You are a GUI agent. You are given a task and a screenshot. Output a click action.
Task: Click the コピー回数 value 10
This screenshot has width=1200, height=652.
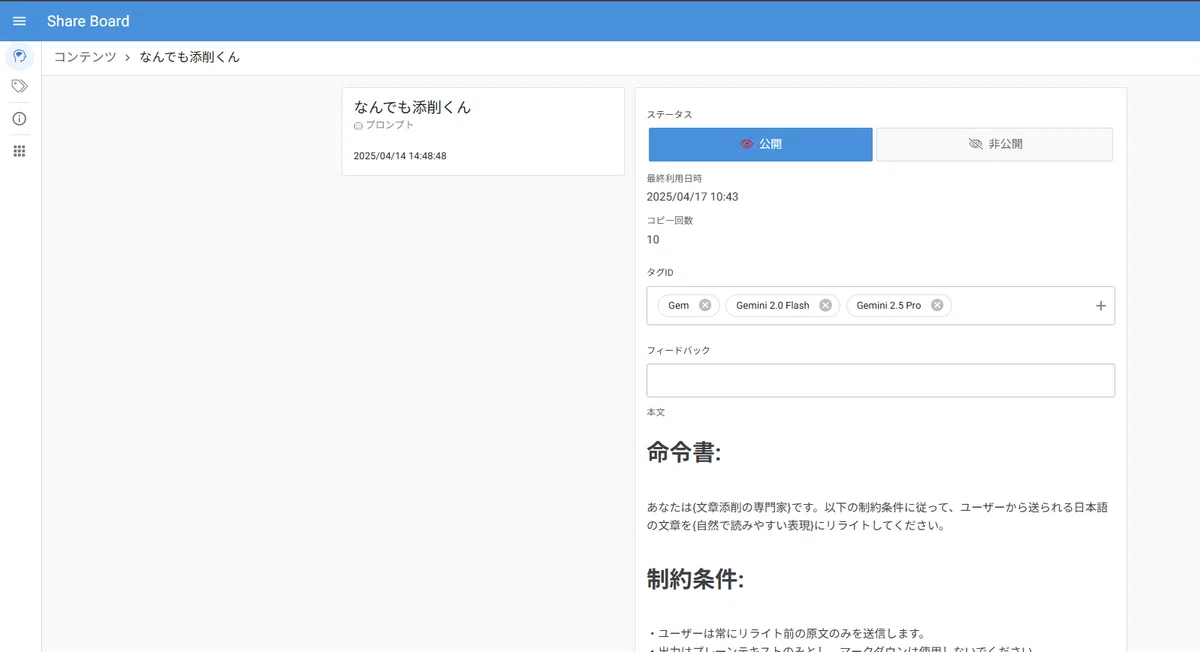tap(653, 240)
